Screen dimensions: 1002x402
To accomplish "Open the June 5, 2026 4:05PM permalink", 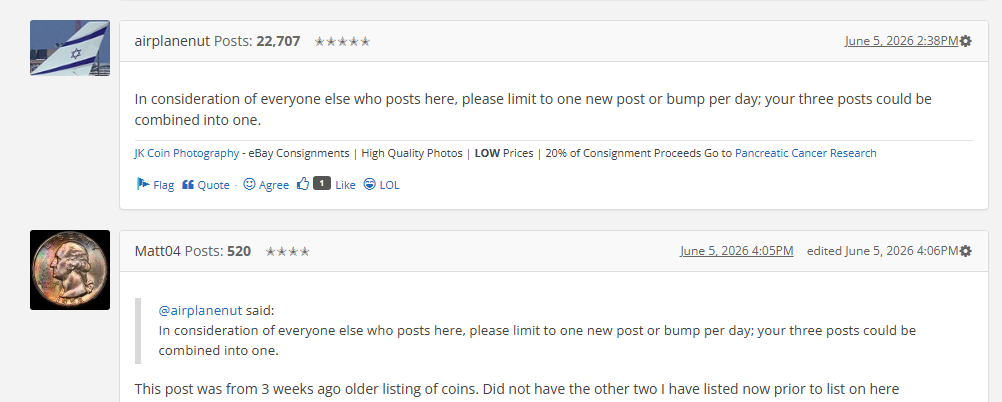I will tap(737, 251).
